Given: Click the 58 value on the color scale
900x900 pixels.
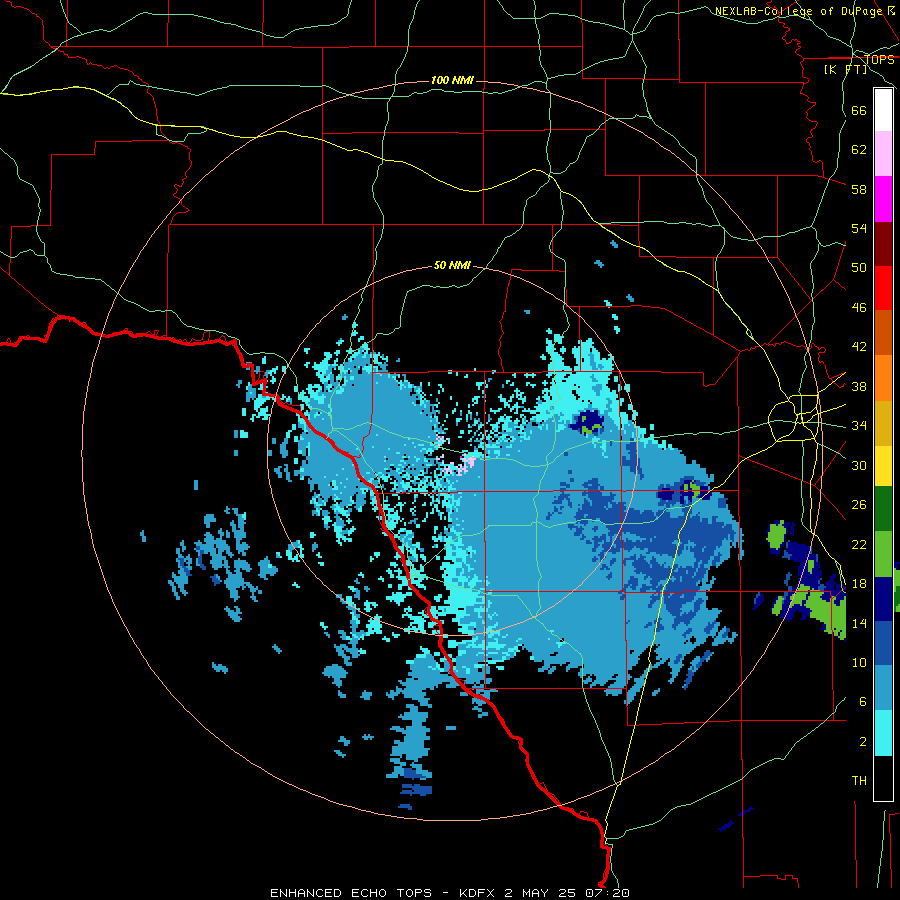Looking at the screenshot, I should 859,189.
